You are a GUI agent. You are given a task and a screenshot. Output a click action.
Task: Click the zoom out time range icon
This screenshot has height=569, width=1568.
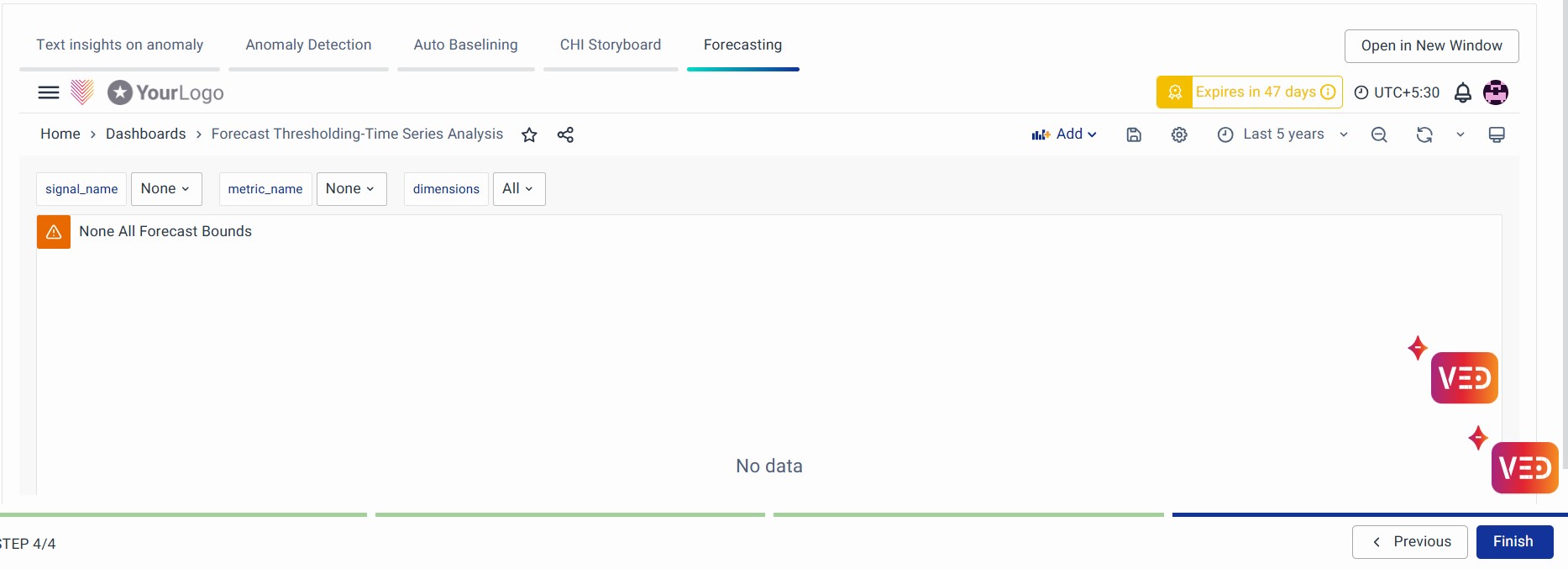(x=1379, y=134)
